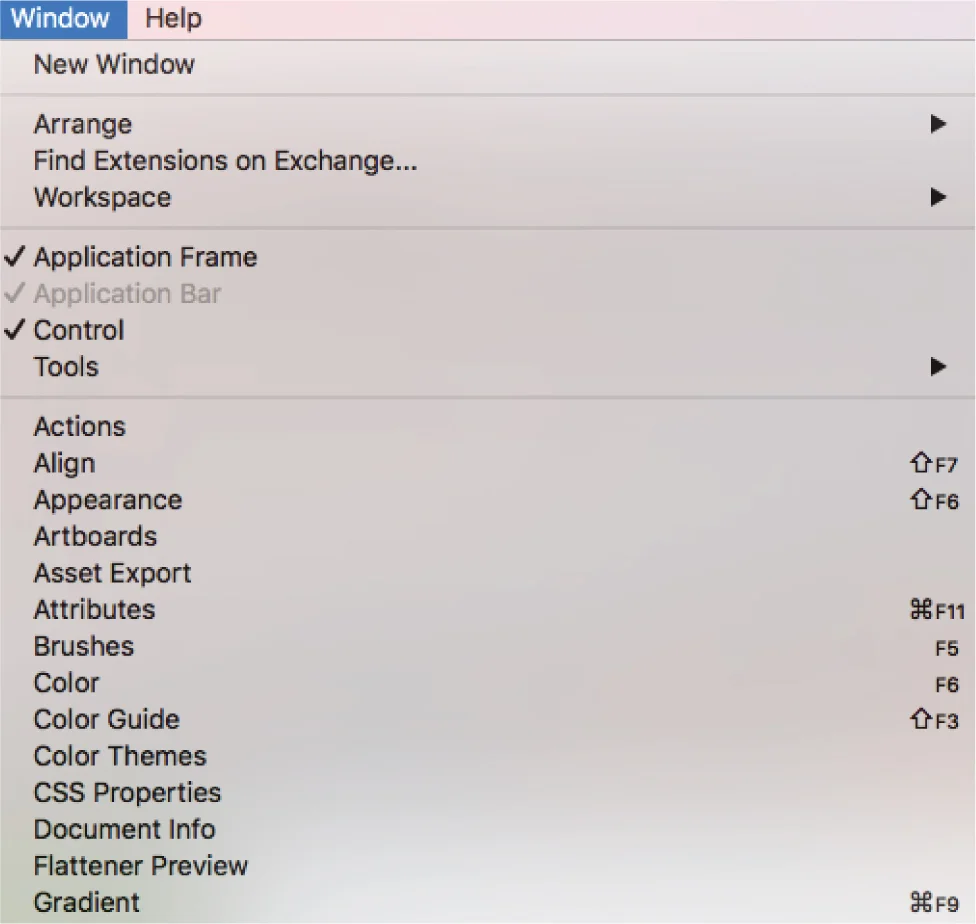
Task: Show the Brushes panel
Action: (487, 646)
